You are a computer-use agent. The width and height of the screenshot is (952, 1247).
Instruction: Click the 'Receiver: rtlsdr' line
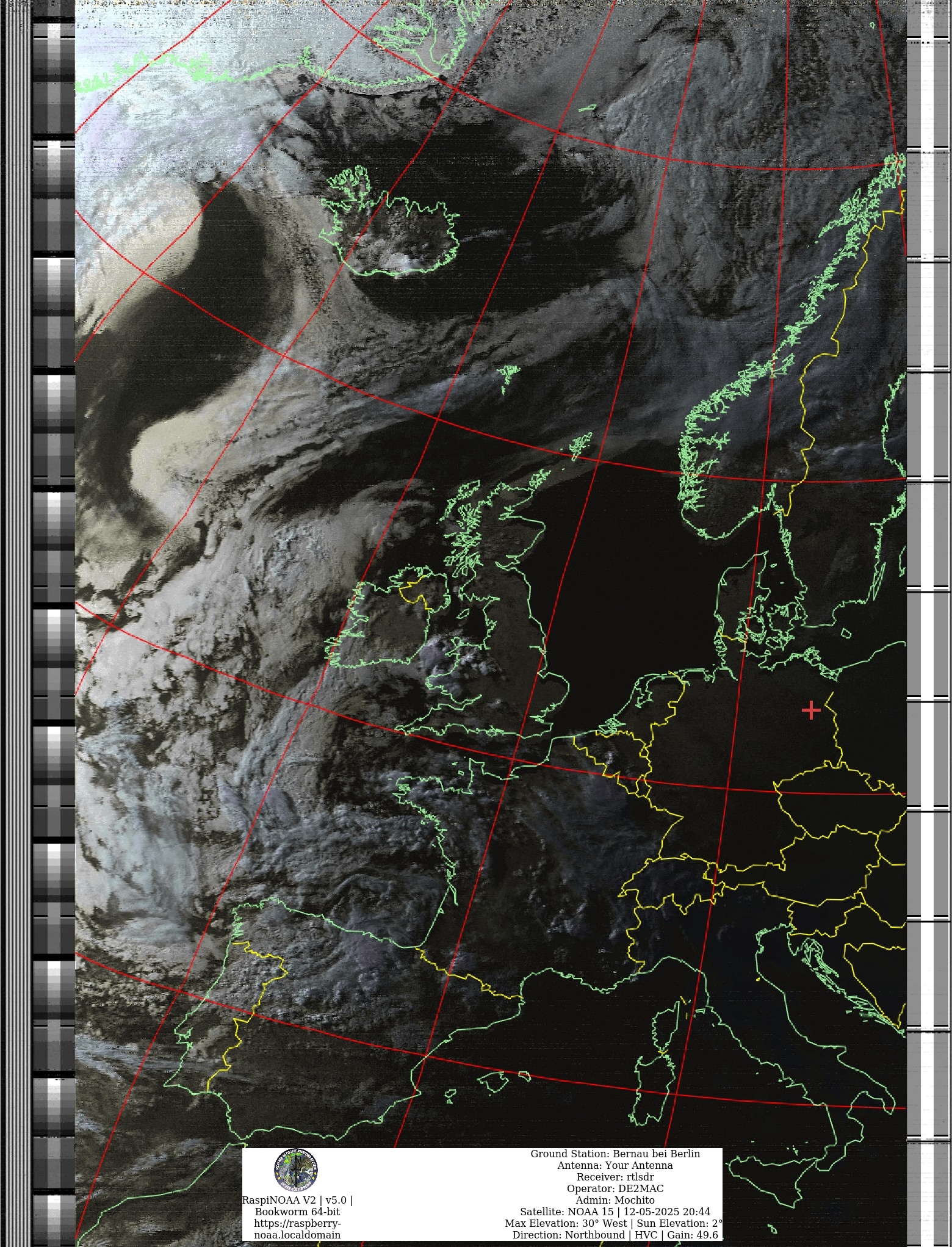click(615, 1177)
